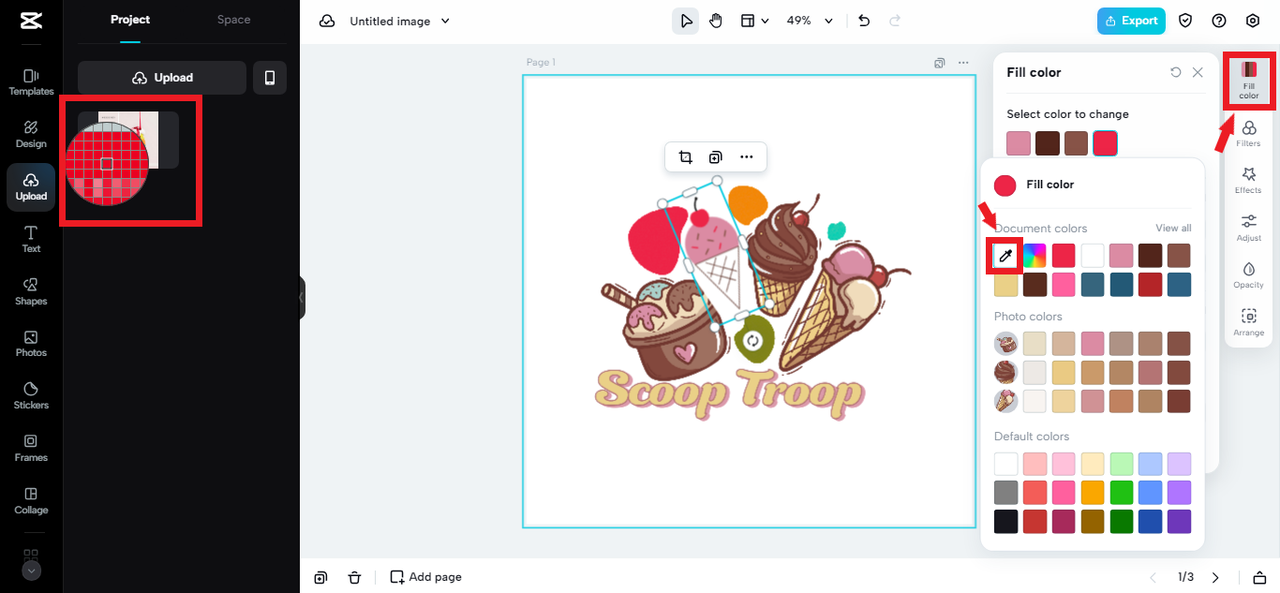Viewport: 1280px width, 593px height.
Task: Reset fill color changes icon
Action: coord(1176,72)
